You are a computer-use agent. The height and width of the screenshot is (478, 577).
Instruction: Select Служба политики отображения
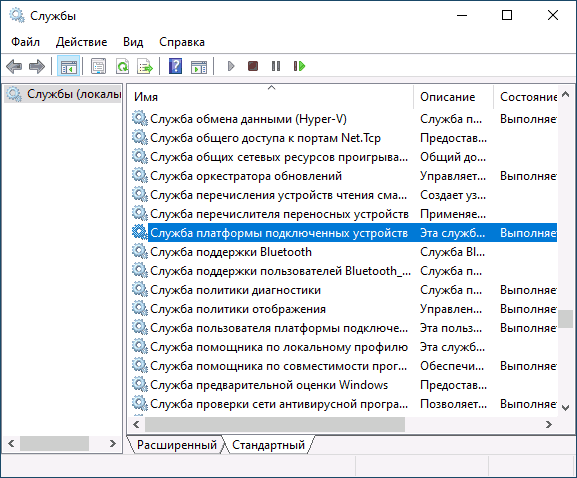point(344,309)
